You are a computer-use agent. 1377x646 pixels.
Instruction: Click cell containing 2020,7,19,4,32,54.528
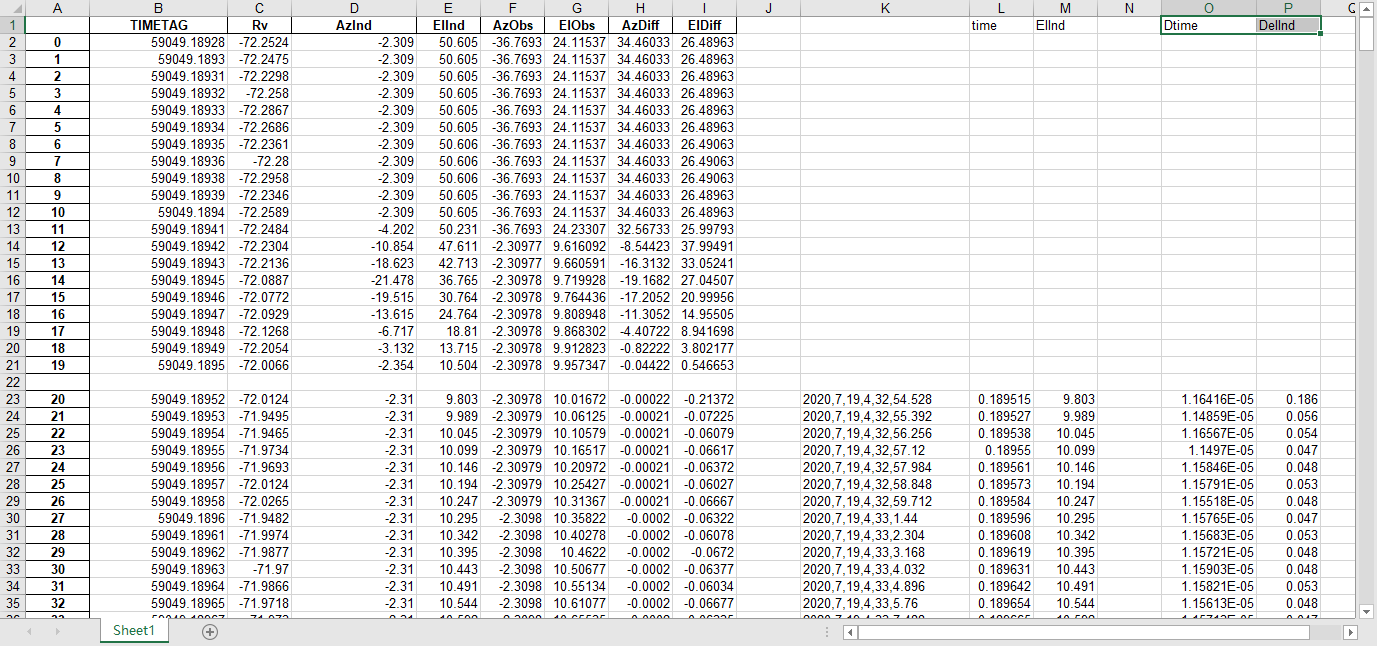884,399
